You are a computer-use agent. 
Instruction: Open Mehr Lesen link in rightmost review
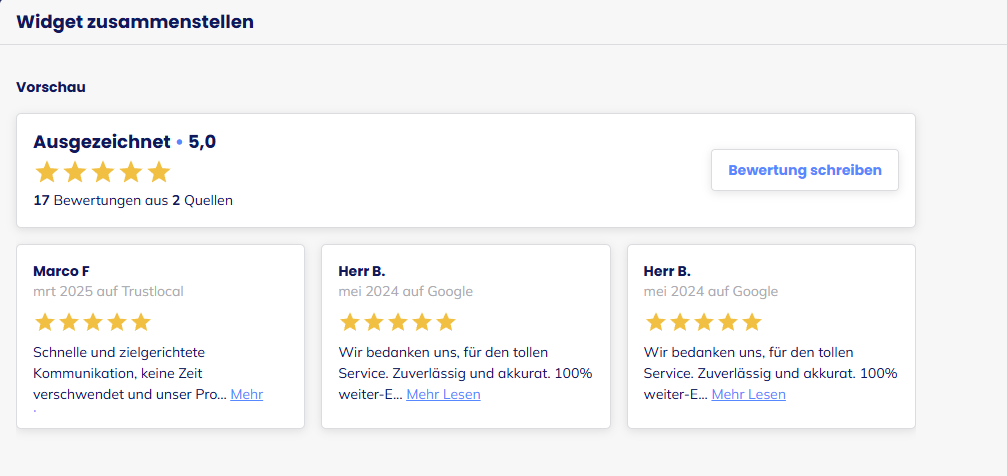pos(748,394)
